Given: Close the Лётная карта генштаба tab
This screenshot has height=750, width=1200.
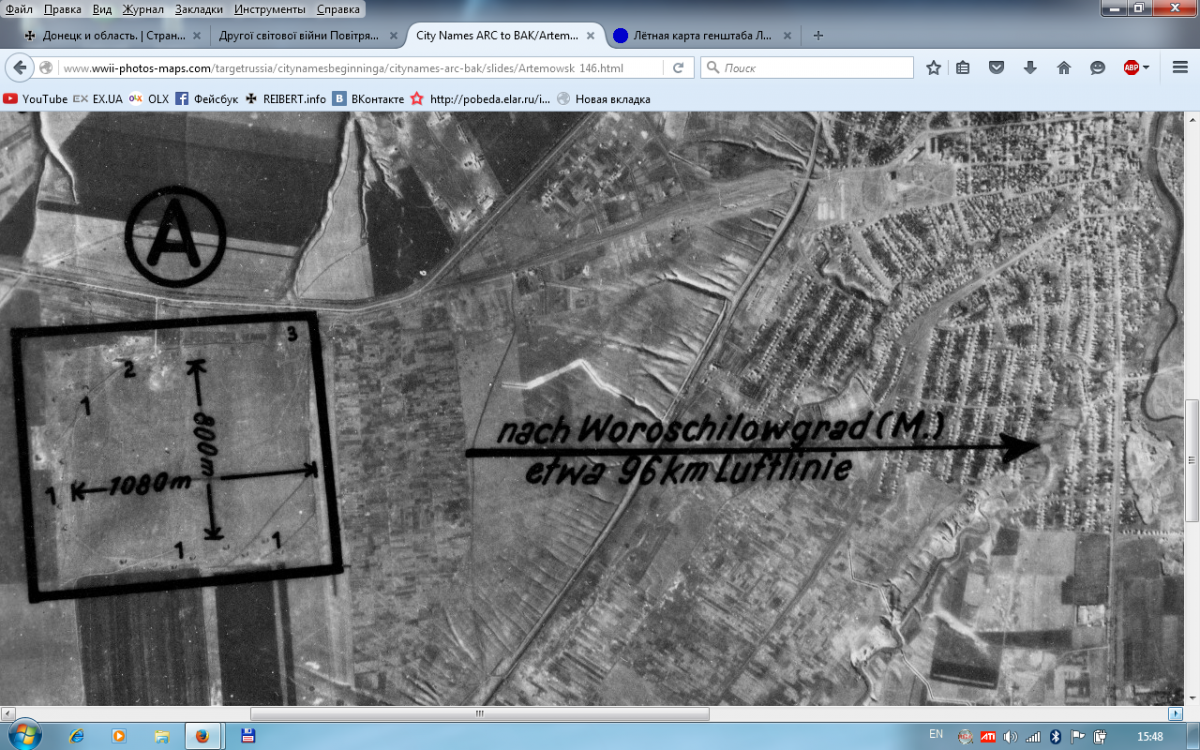Looking at the screenshot, I should (786, 35).
